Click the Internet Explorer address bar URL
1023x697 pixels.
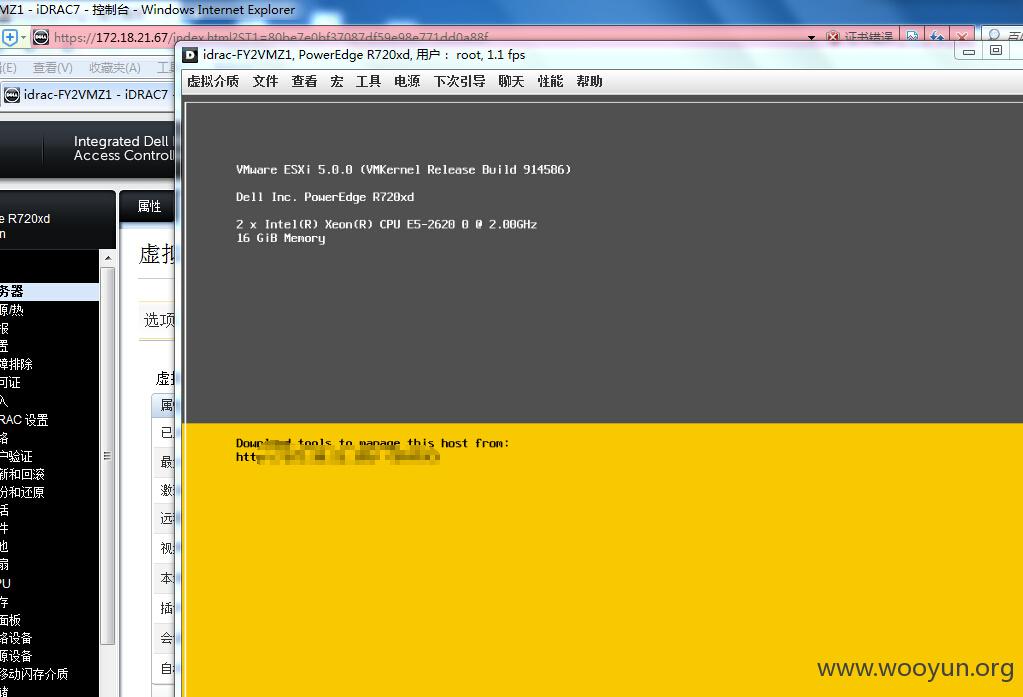271,37
